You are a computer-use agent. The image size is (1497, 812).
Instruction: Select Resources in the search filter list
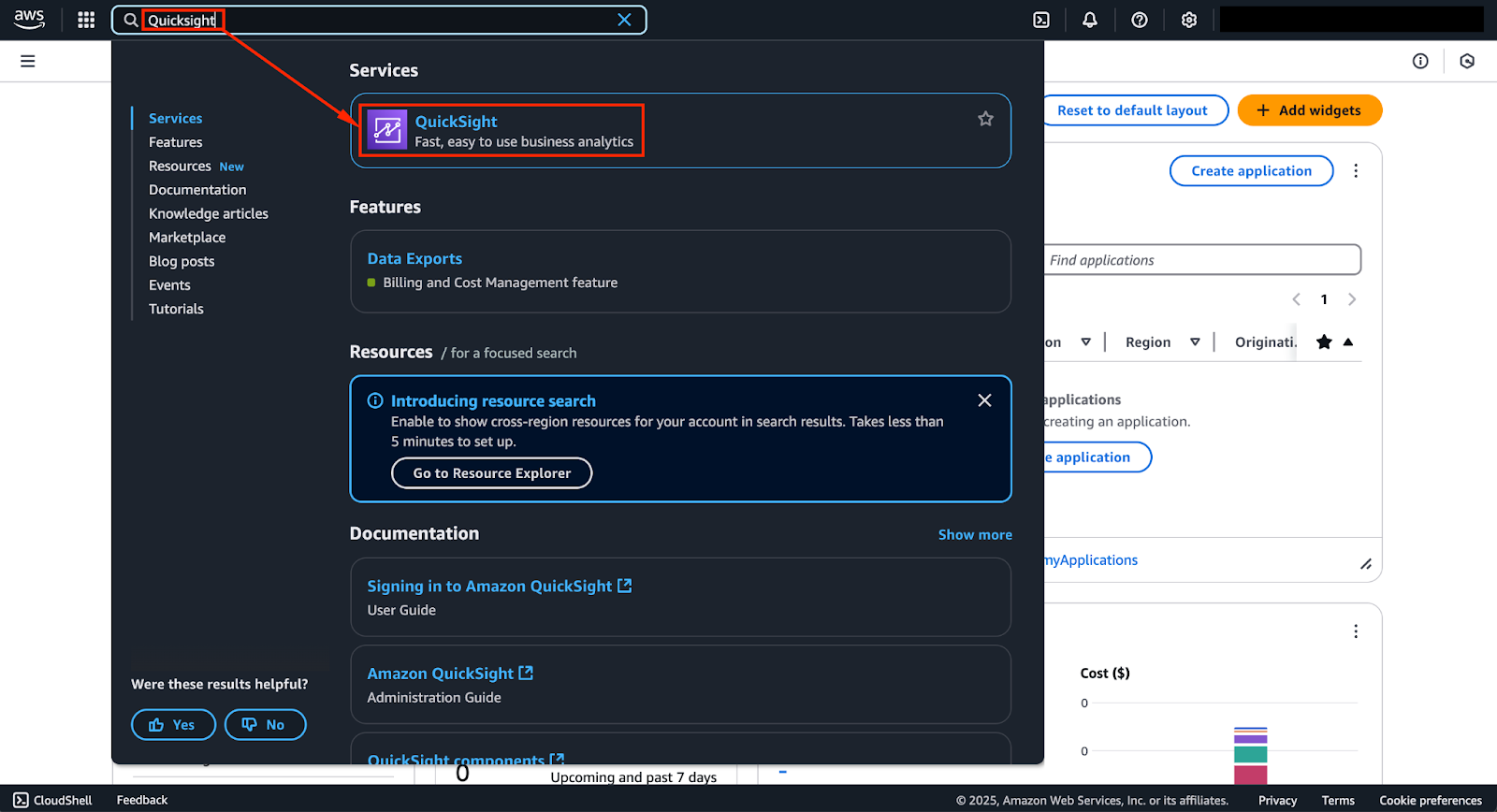click(x=180, y=167)
